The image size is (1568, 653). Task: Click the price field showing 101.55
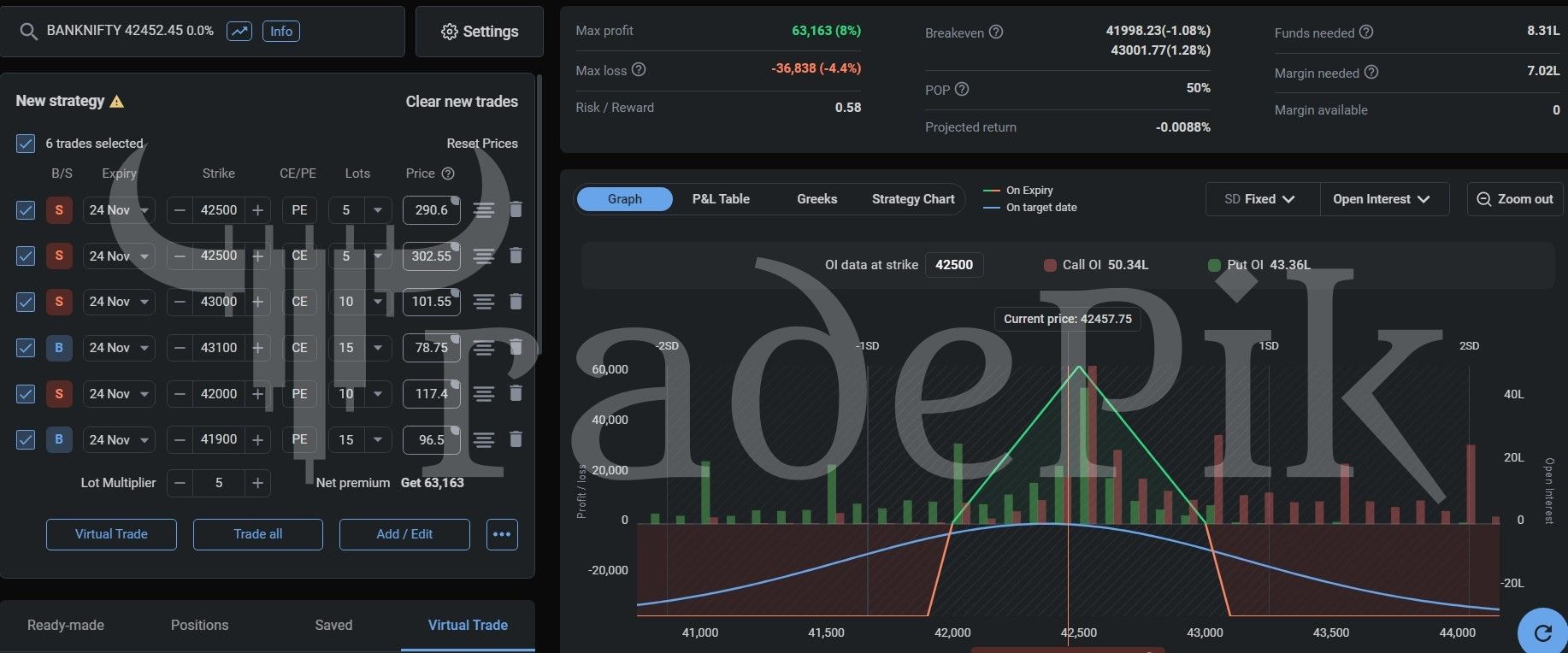pyautogui.click(x=432, y=302)
